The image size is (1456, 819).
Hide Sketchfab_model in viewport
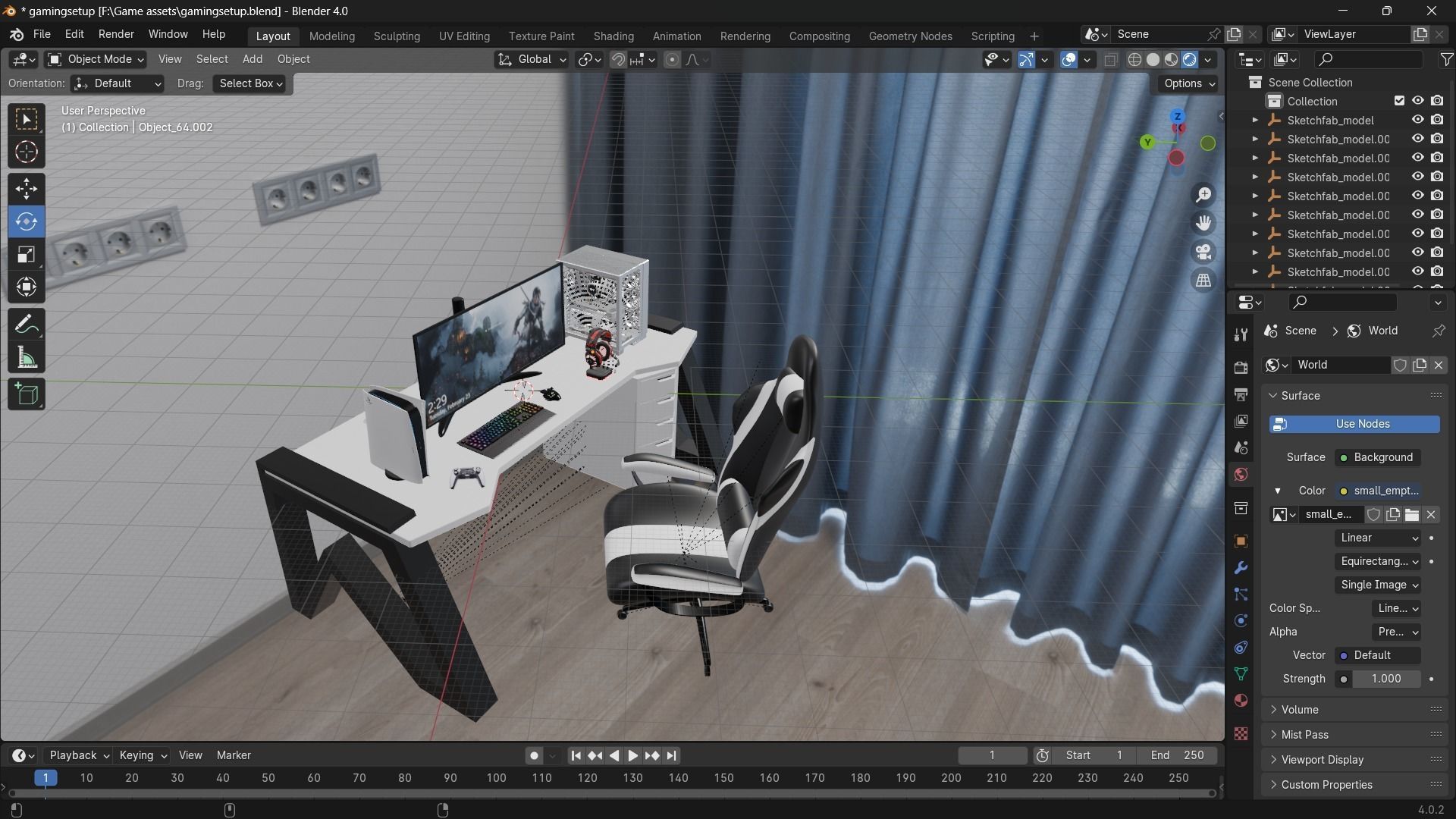pos(1417,120)
